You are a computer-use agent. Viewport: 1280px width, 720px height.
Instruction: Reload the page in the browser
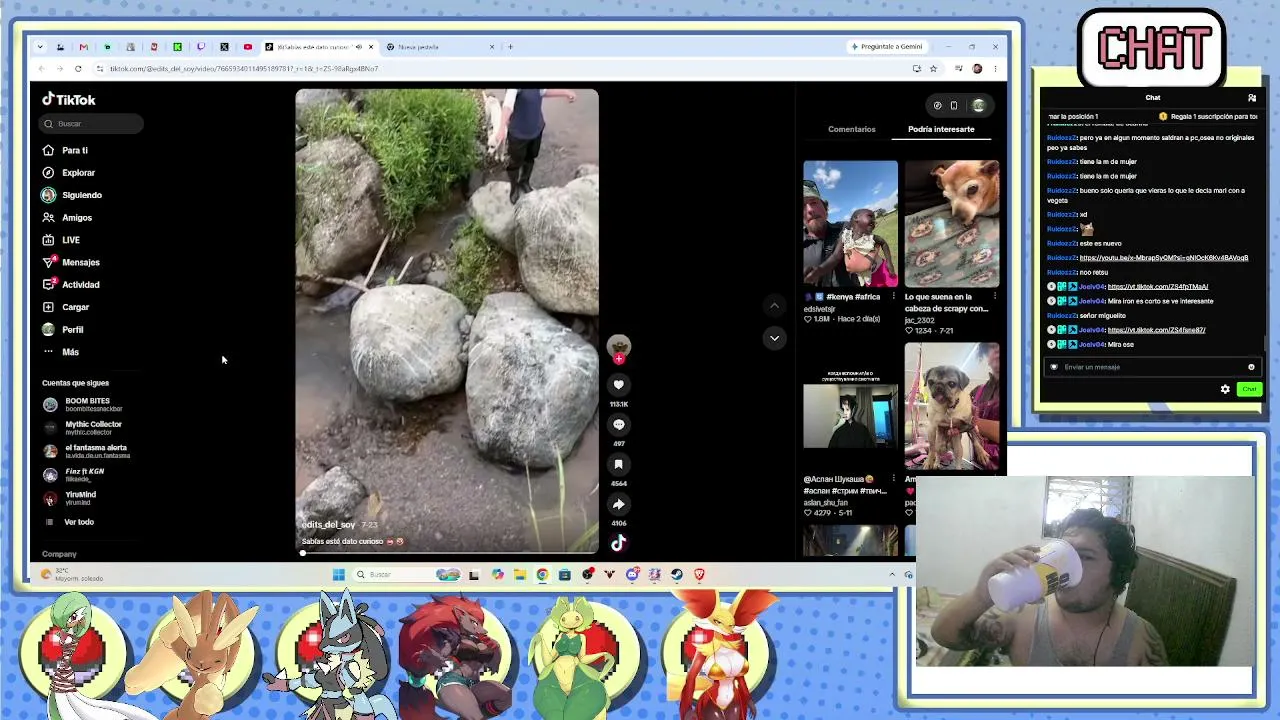78,69
